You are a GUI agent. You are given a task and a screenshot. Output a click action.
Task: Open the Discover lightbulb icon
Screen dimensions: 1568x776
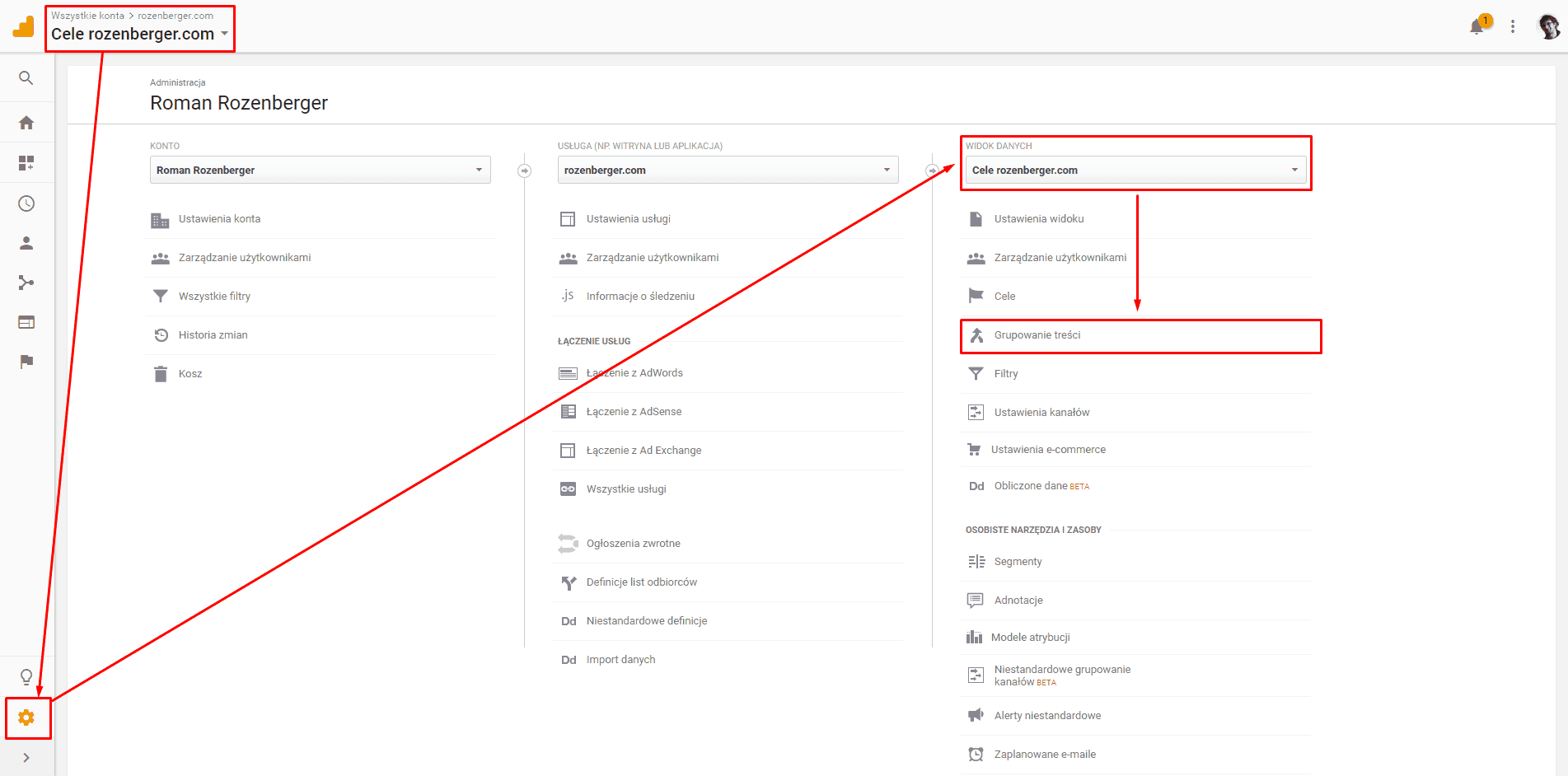click(26, 677)
